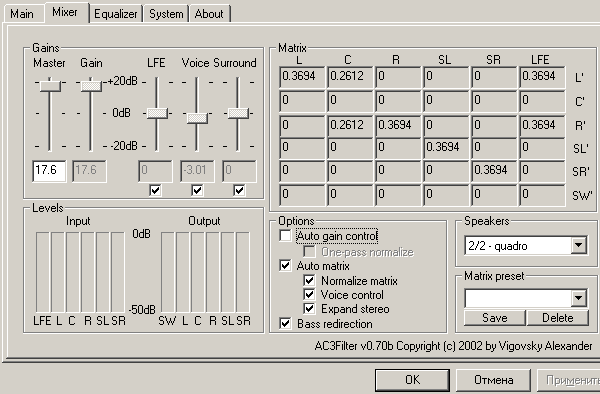The image size is (600, 394).
Task: Switch to the Main tab
Action: click(22, 14)
